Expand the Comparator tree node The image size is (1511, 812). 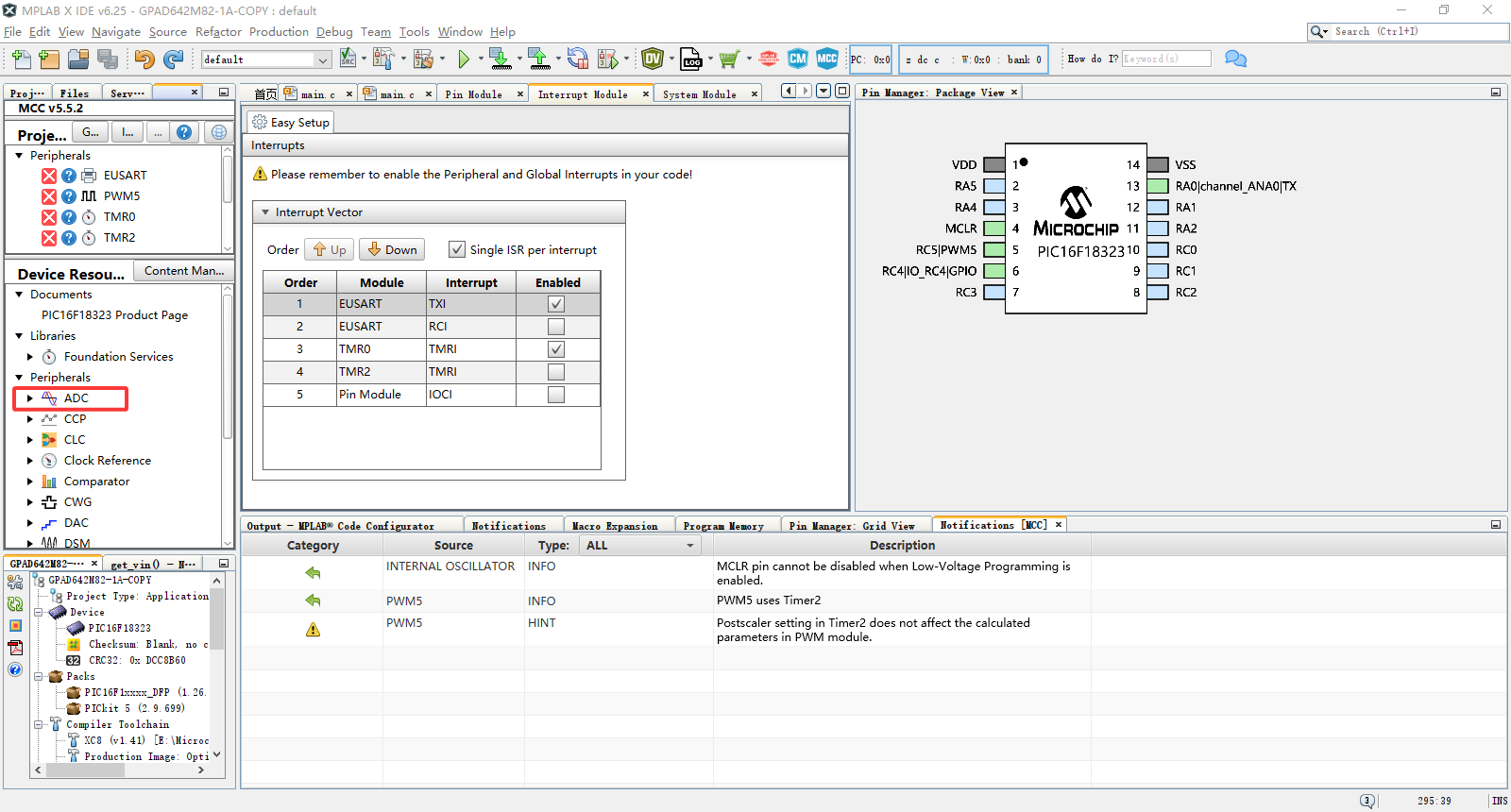pos(30,482)
